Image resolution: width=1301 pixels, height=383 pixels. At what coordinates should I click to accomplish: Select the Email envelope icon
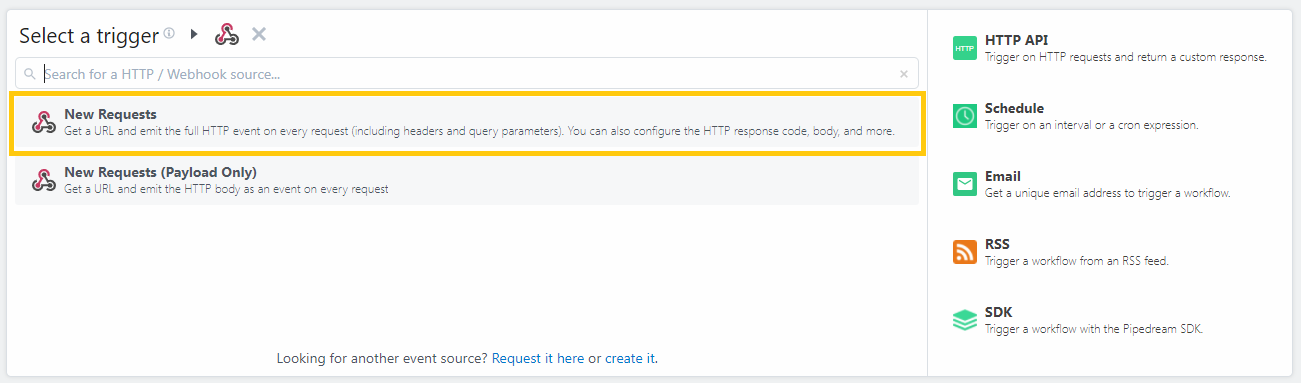(x=965, y=184)
